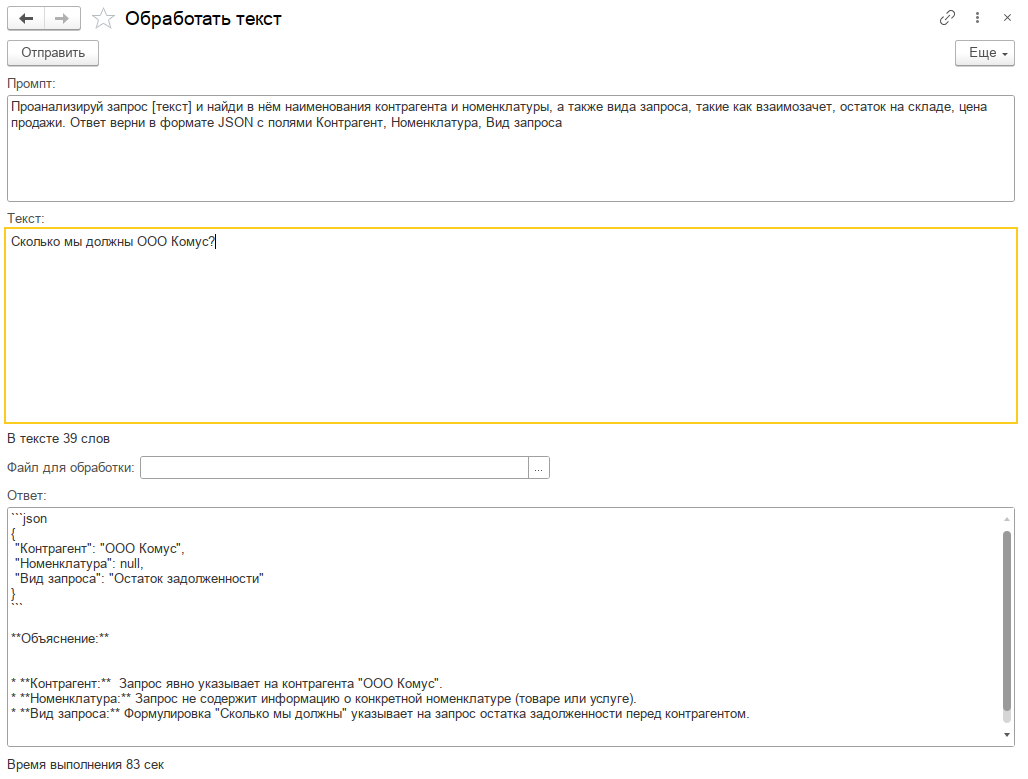This screenshot has height=779, width=1028.
Task: Click the 'Файл для обработки:' label
Action: coord(70,468)
